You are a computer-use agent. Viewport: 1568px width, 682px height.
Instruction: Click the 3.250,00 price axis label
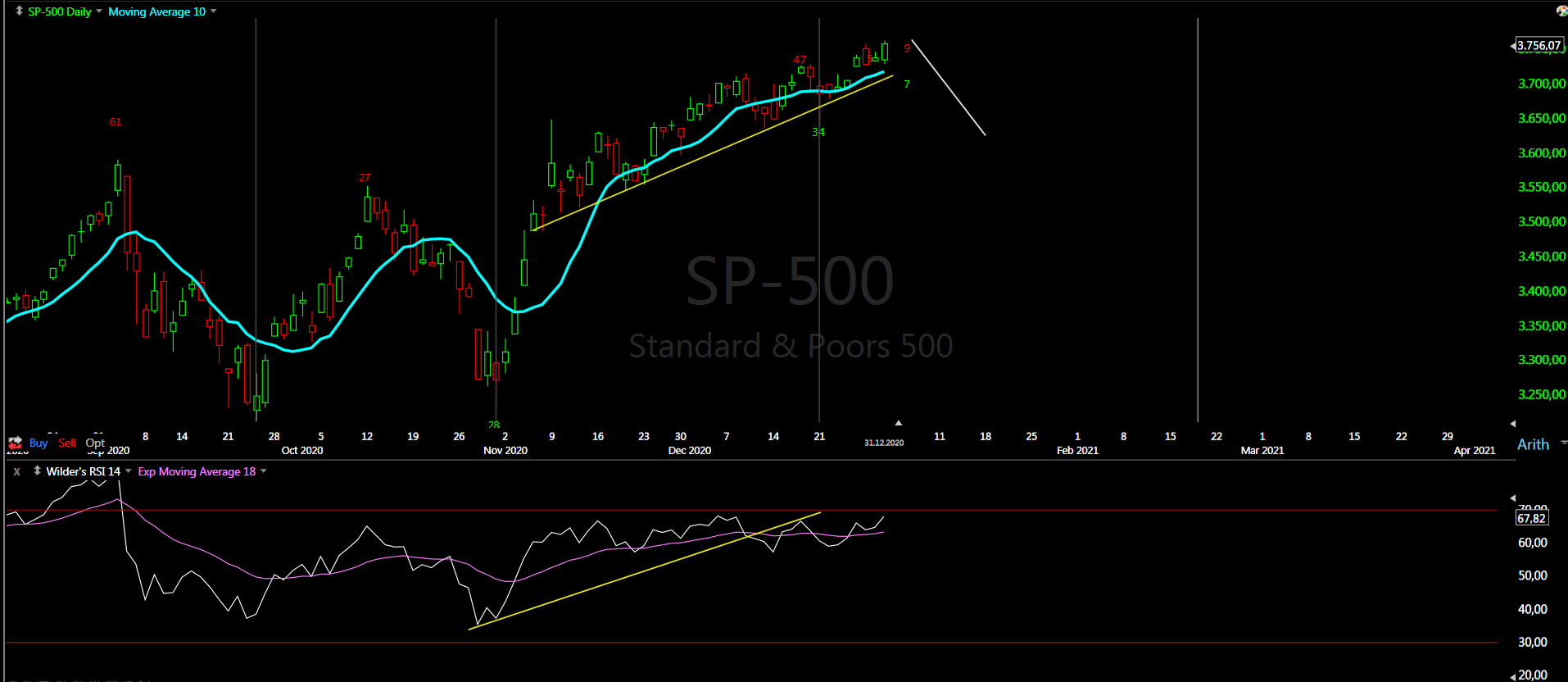[1542, 394]
